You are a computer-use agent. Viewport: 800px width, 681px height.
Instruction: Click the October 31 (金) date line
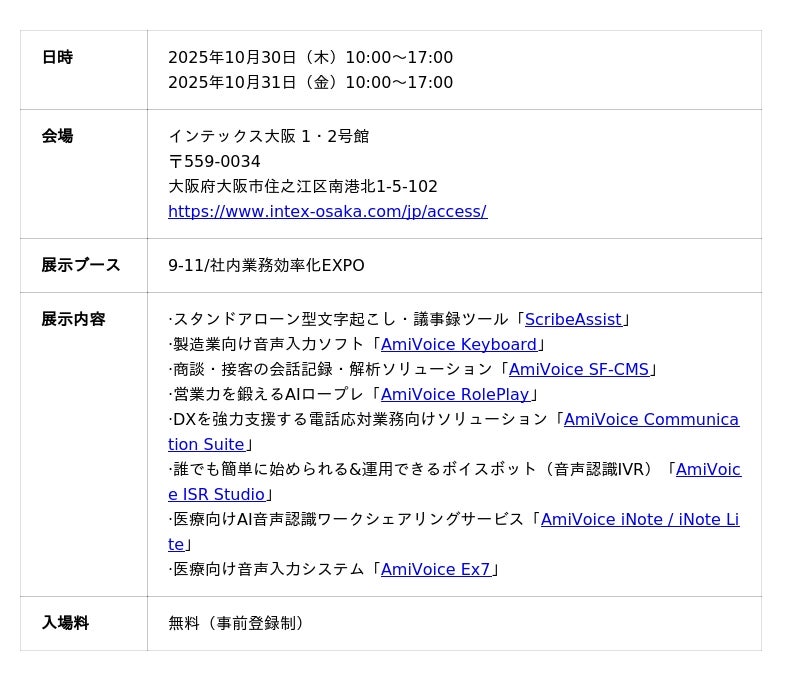[310, 83]
